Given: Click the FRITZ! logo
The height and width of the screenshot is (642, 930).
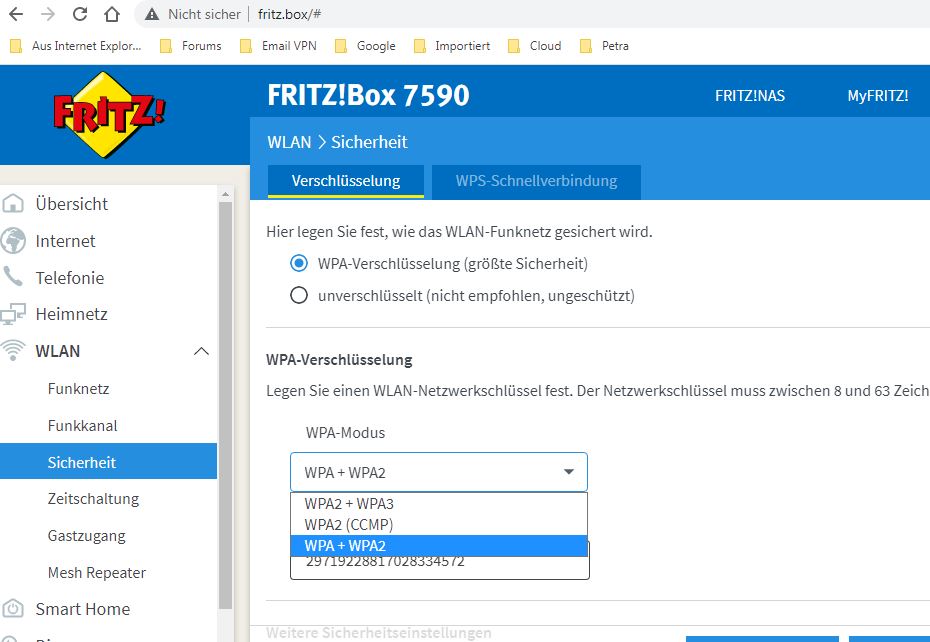Looking at the screenshot, I should [x=109, y=114].
